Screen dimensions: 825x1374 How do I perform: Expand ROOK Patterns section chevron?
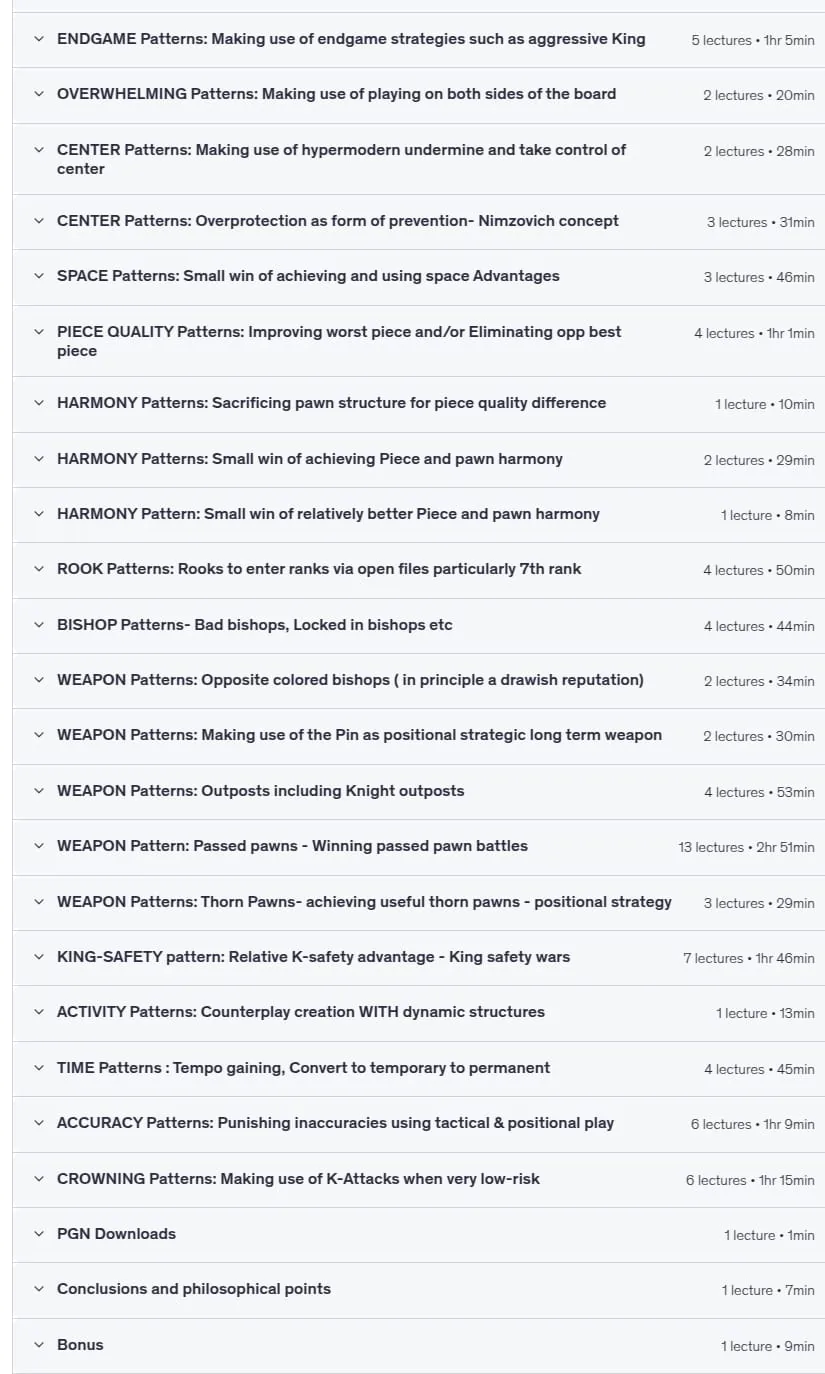coord(39,569)
